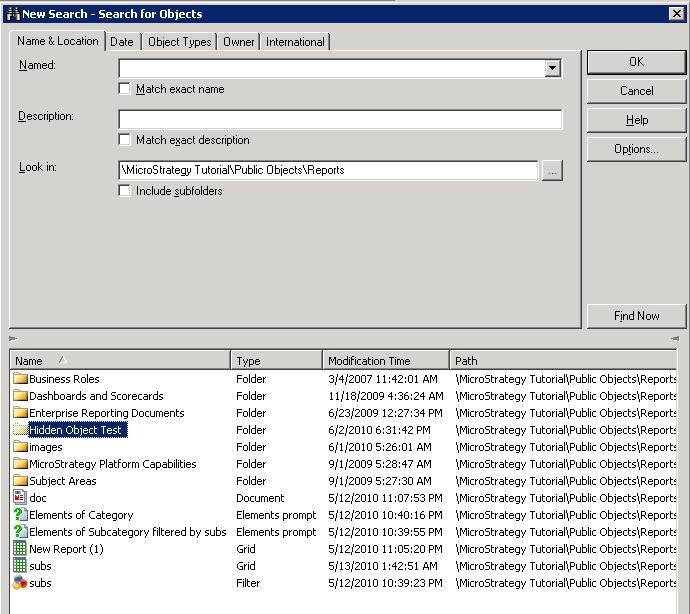Click the Enterprise Reporting Documents folder icon
The height and width of the screenshot is (614, 690).
coord(20,413)
